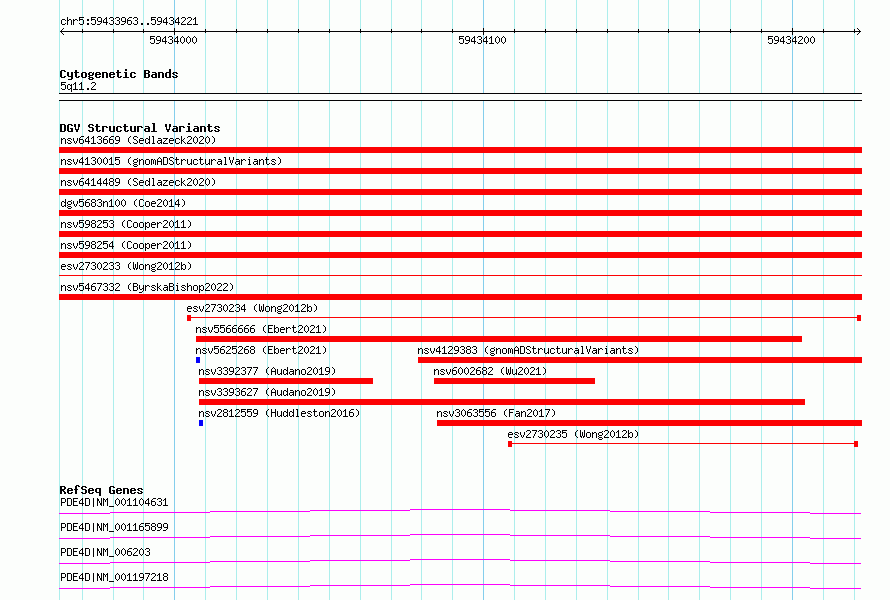
Task: Open the nsv3392377 (Audano2019) label
Action: click(x=267, y=371)
